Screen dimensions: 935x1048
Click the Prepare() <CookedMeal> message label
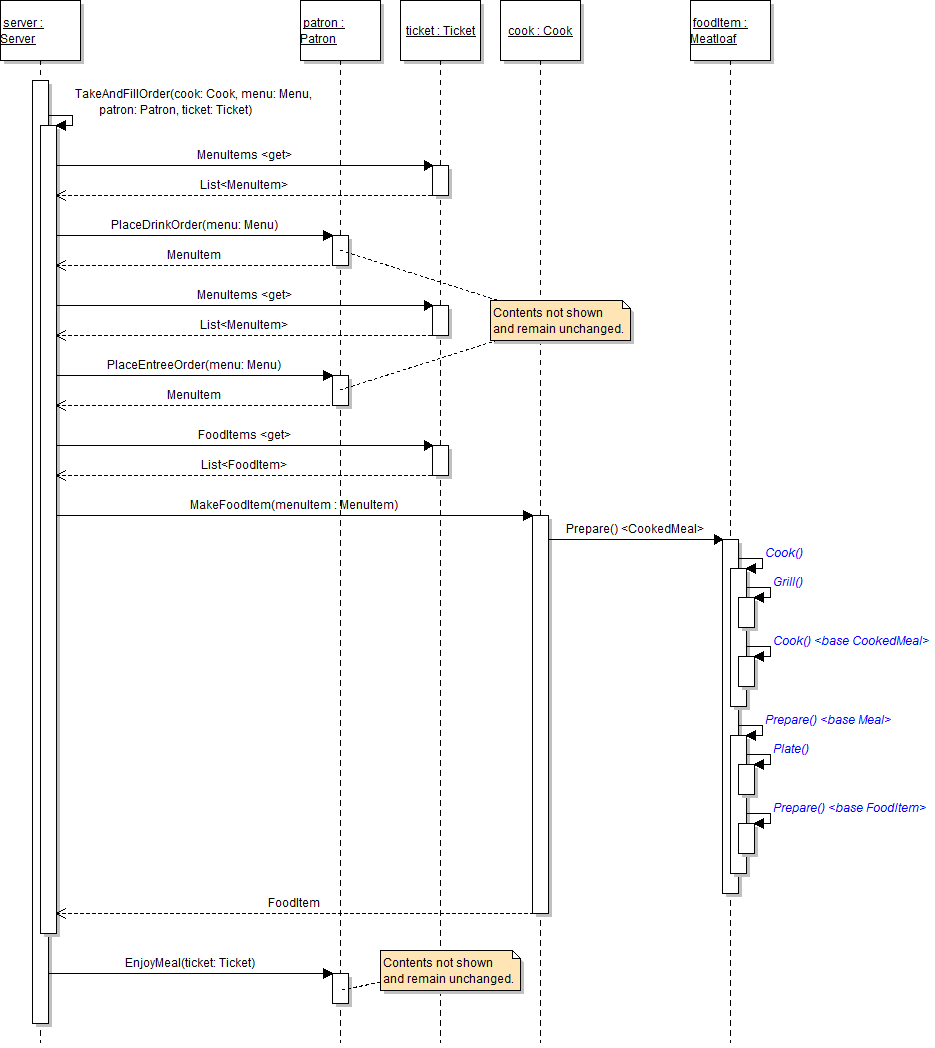pyautogui.click(x=634, y=529)
